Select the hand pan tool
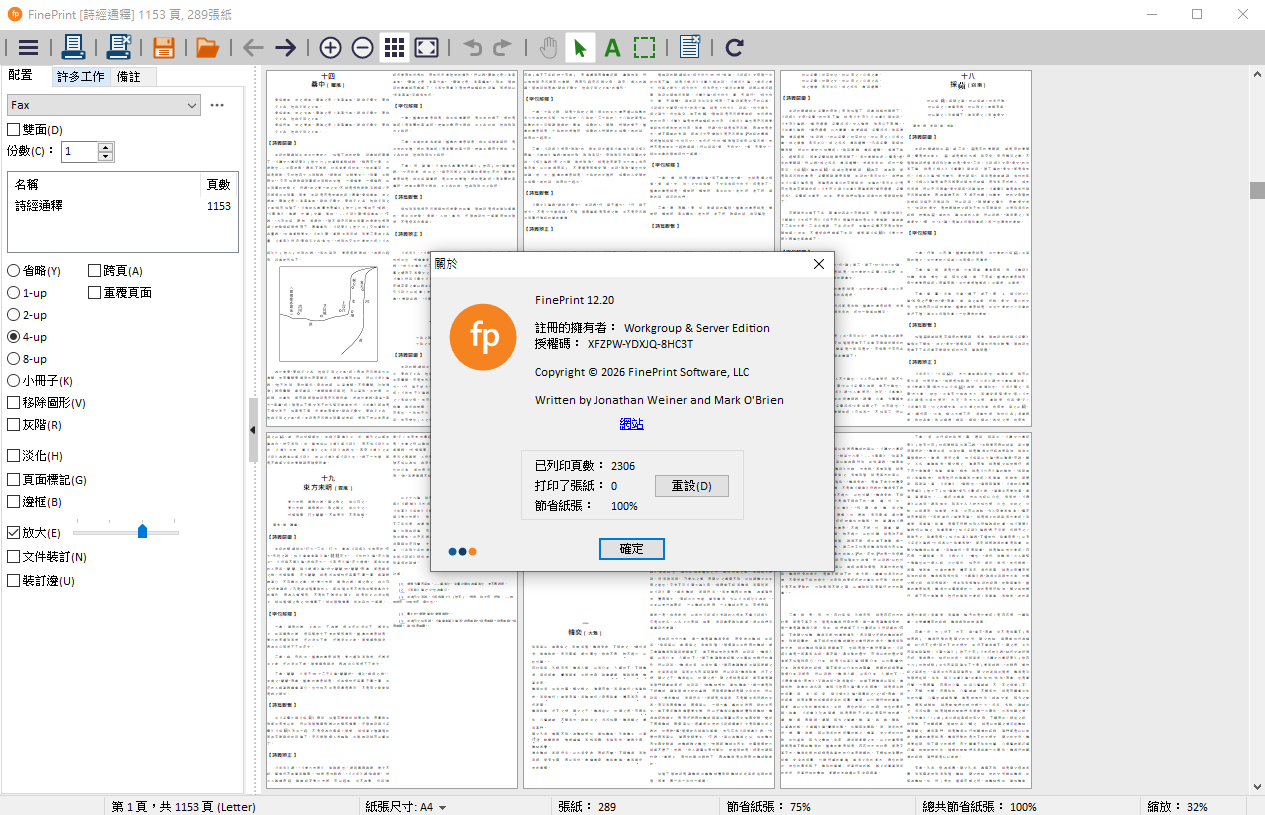The width and height of the screenshot is (1265, 815). 548,47
